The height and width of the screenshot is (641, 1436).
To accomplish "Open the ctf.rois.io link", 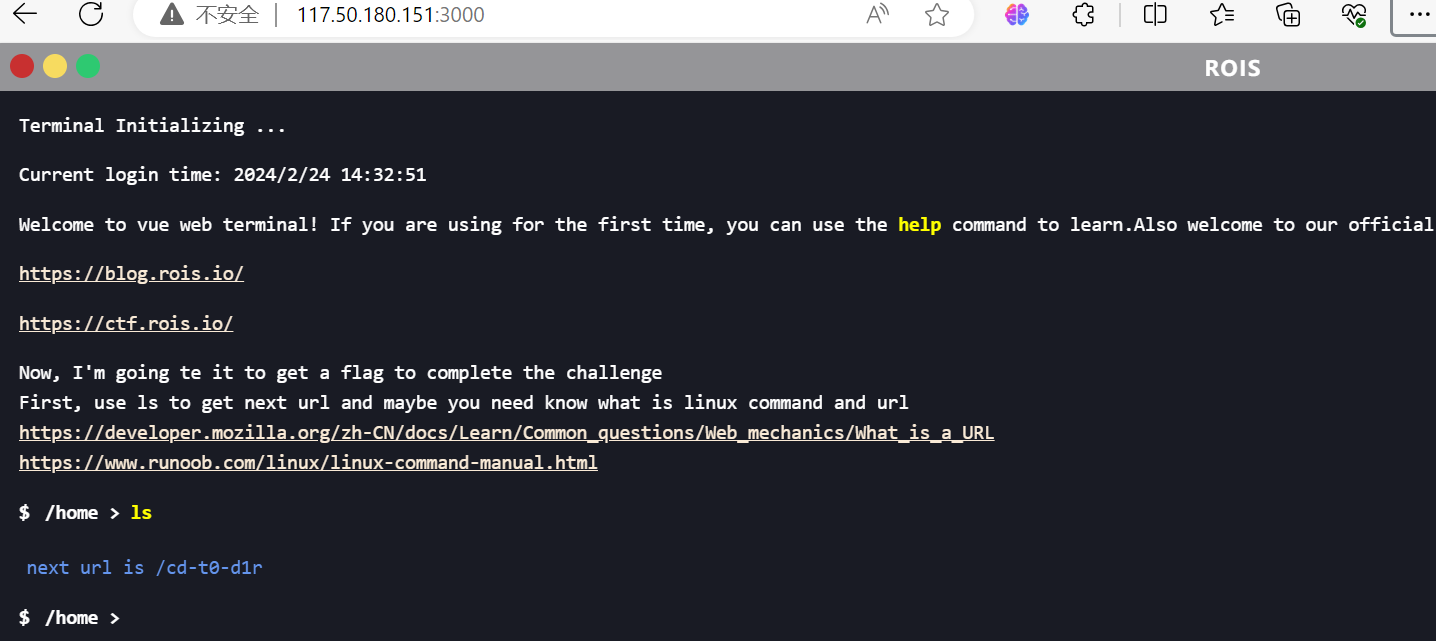I will (126, 323).
